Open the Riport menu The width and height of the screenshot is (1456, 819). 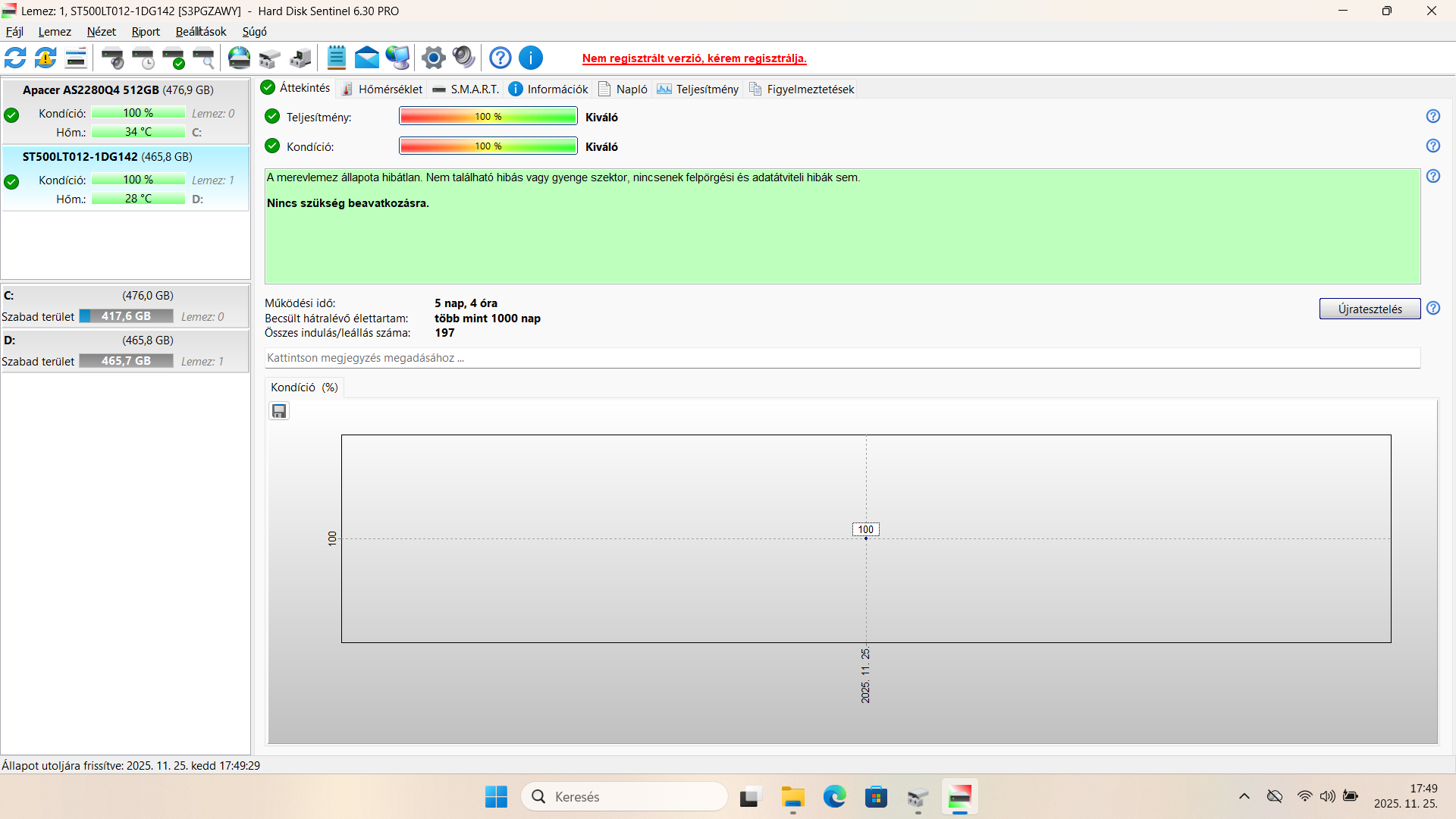coord(146,32)
